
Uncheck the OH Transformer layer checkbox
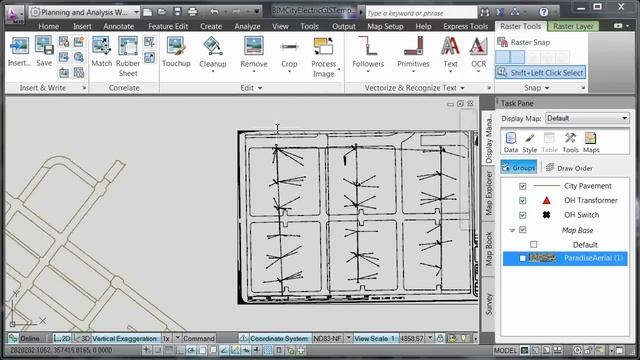(522, 200)
